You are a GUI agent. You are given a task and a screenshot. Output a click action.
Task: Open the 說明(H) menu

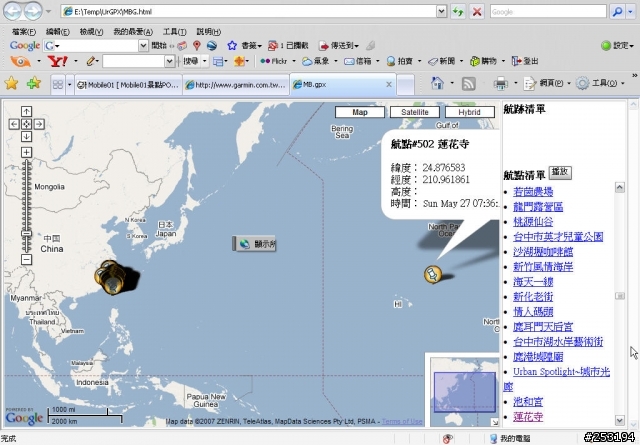(209, 31)
